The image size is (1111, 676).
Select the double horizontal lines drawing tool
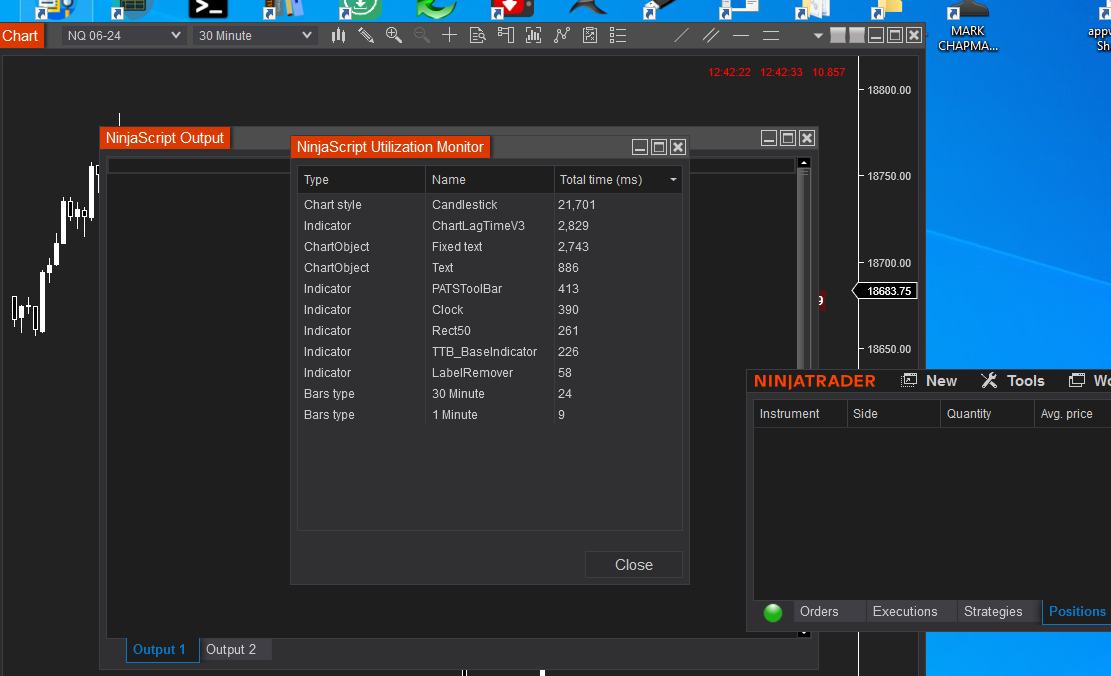[x=771, y=35]
